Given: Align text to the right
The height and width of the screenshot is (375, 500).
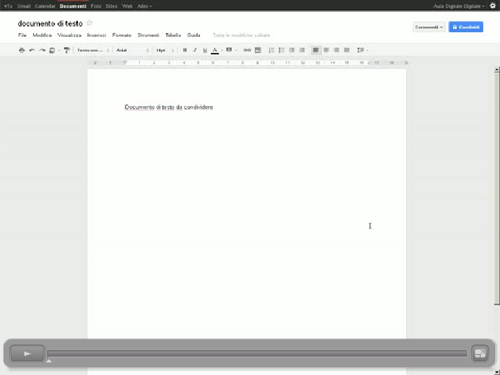Looking at the screenshot, I should pos(337,50).
